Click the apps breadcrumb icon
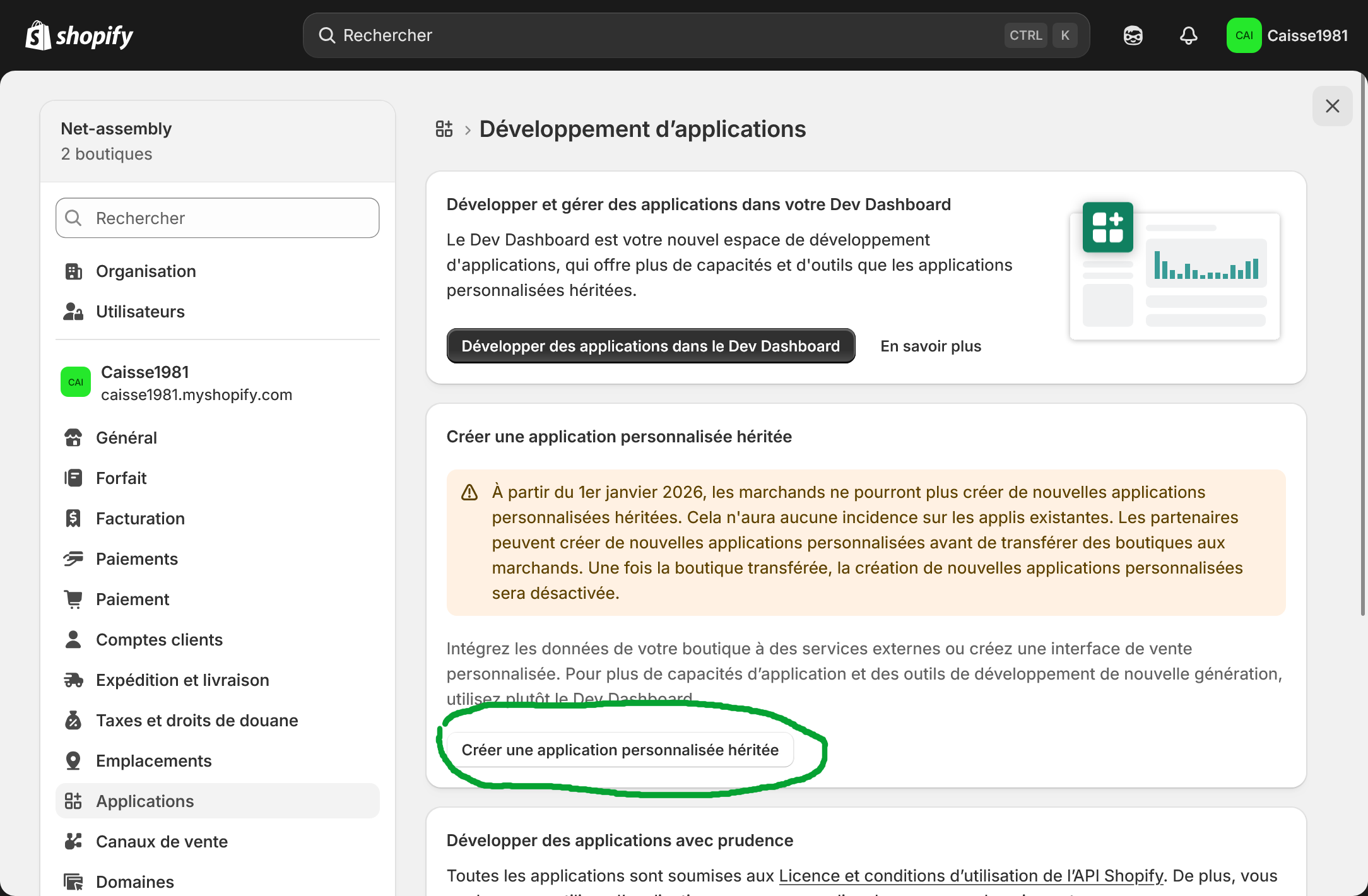 click(444, 129)
